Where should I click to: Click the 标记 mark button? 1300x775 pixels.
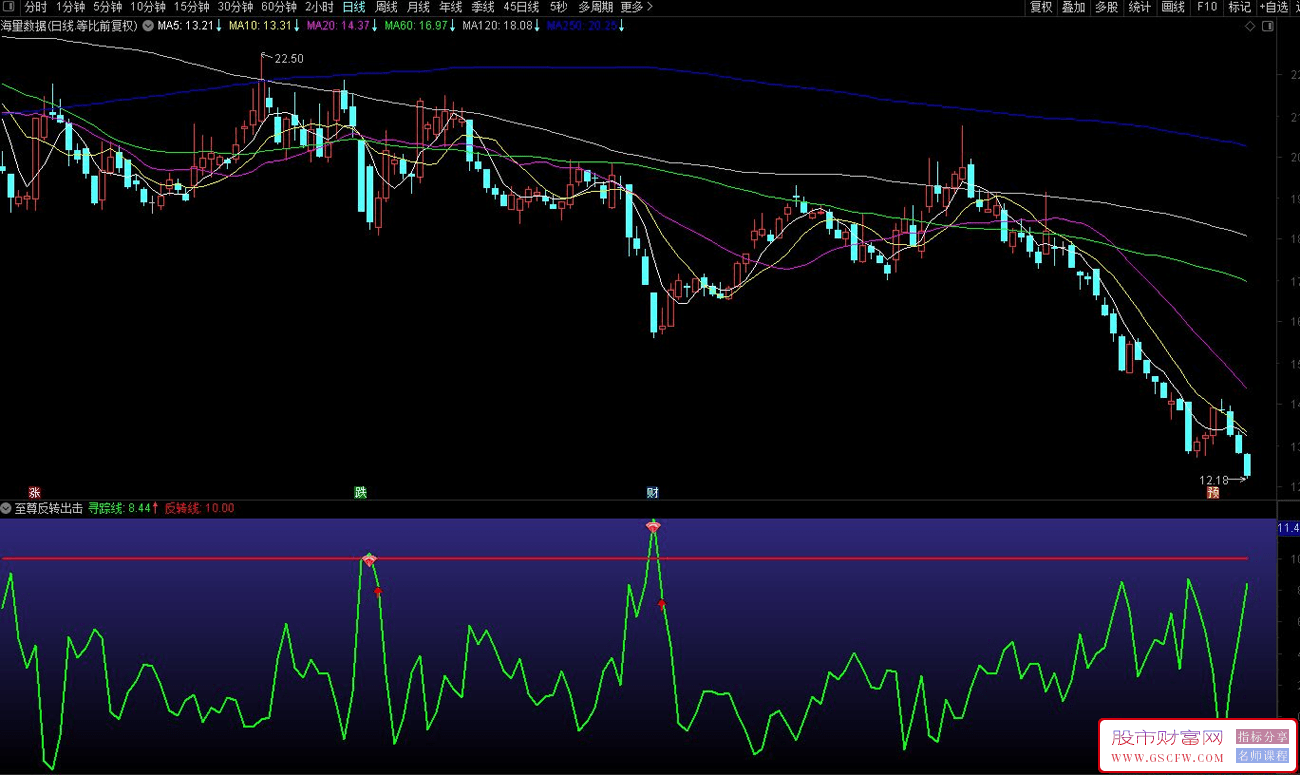point(1239,7)
